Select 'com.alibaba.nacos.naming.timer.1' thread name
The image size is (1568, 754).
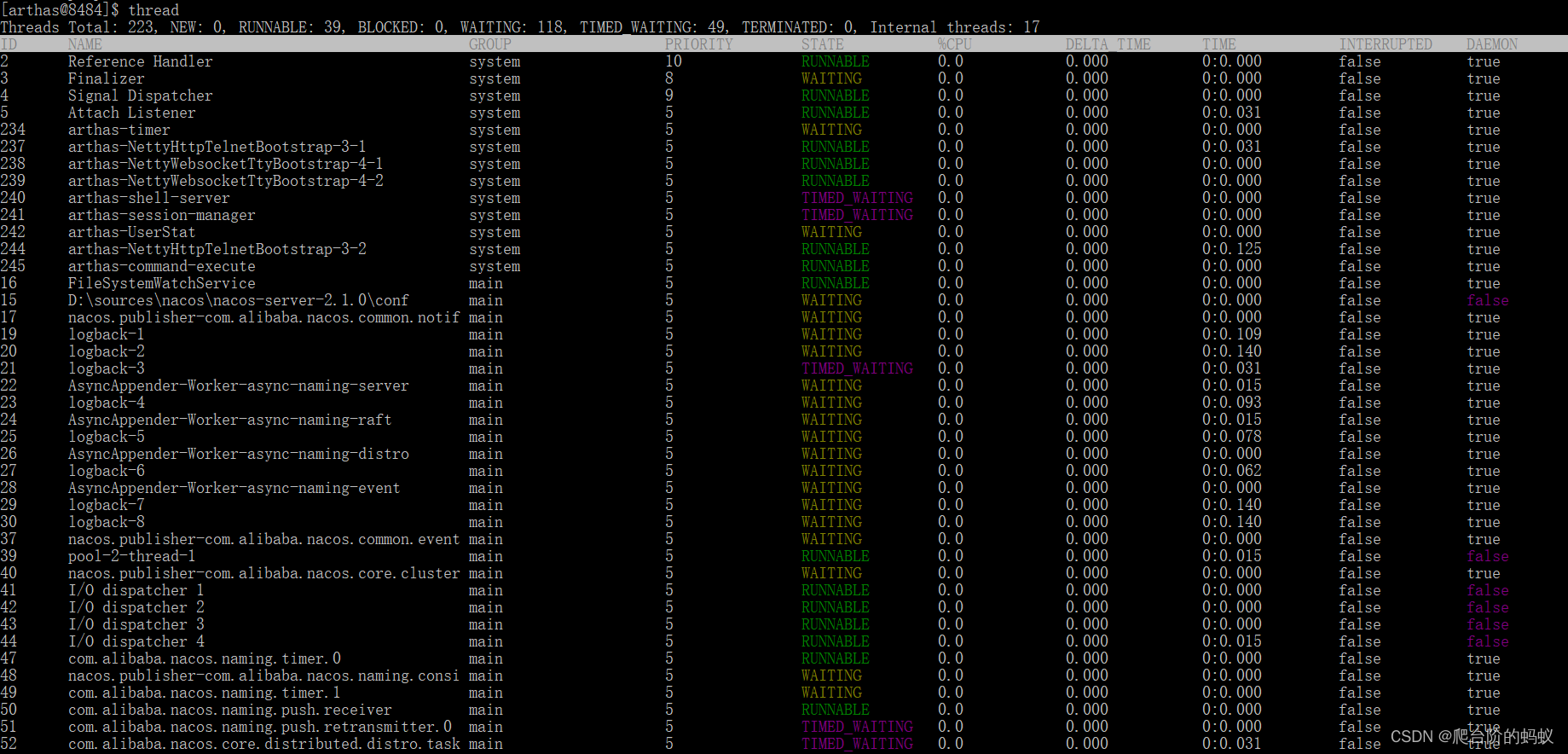pos(205,693)
